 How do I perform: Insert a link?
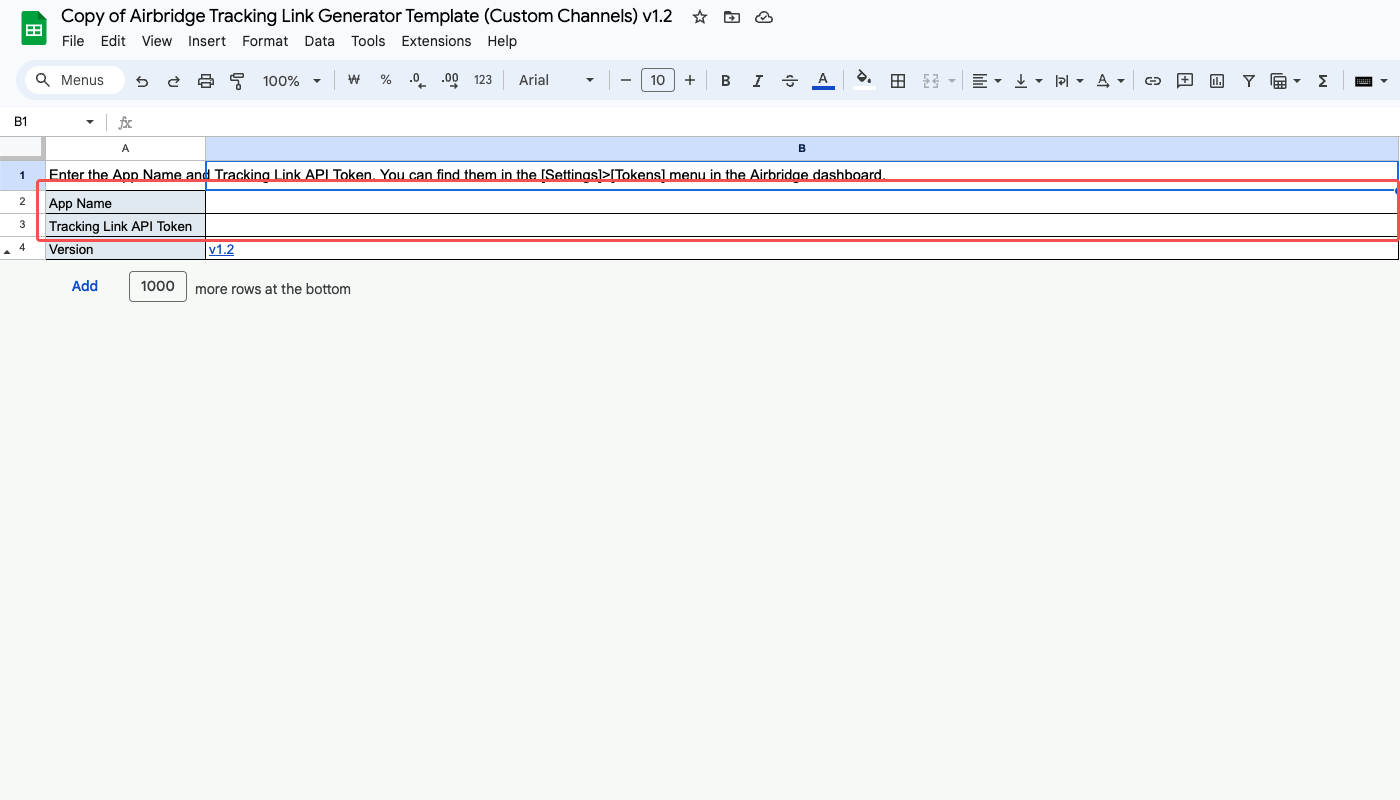click(x=1153, y=81)
